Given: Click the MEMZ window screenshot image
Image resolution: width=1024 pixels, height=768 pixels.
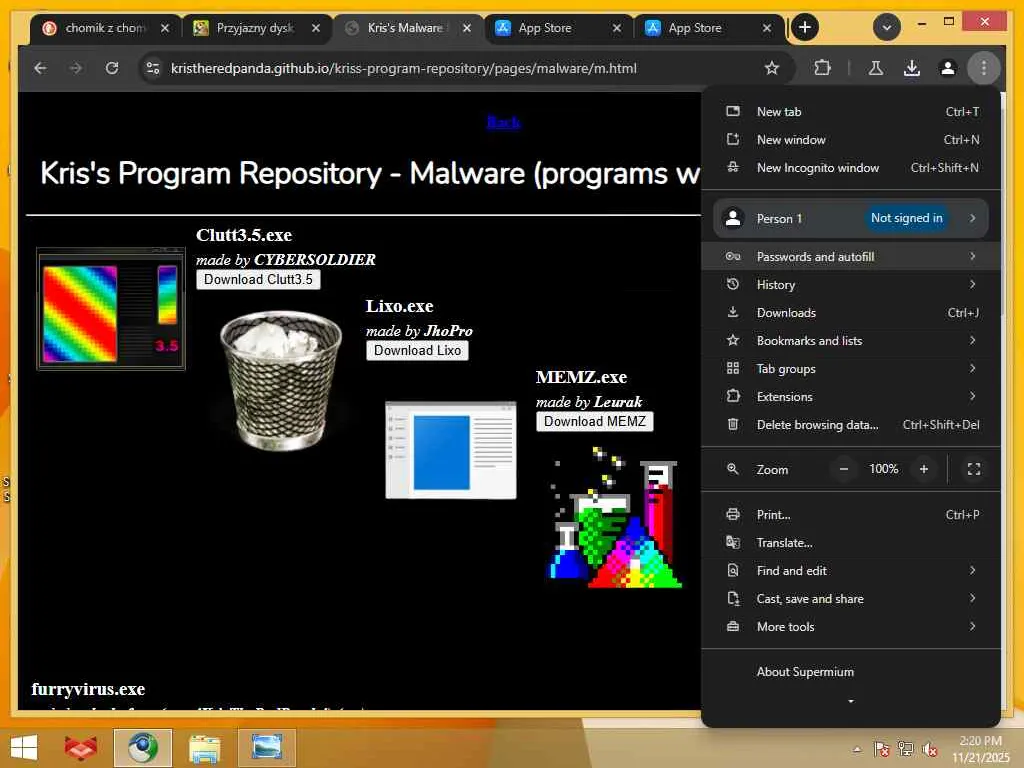Looking at the screenshot, I should tap(451, 450).
